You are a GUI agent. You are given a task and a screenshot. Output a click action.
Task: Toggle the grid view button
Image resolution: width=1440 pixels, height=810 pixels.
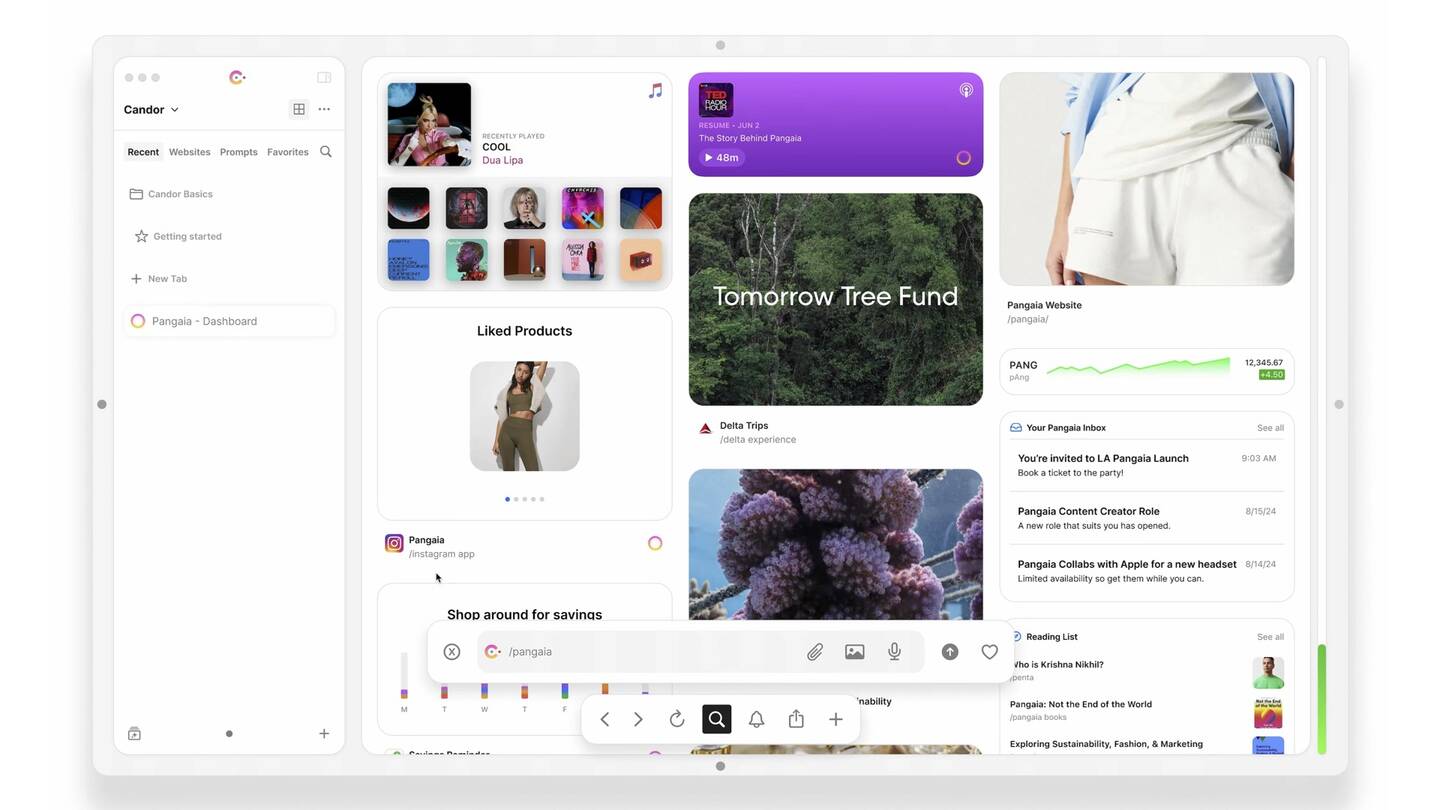[298, 109]
